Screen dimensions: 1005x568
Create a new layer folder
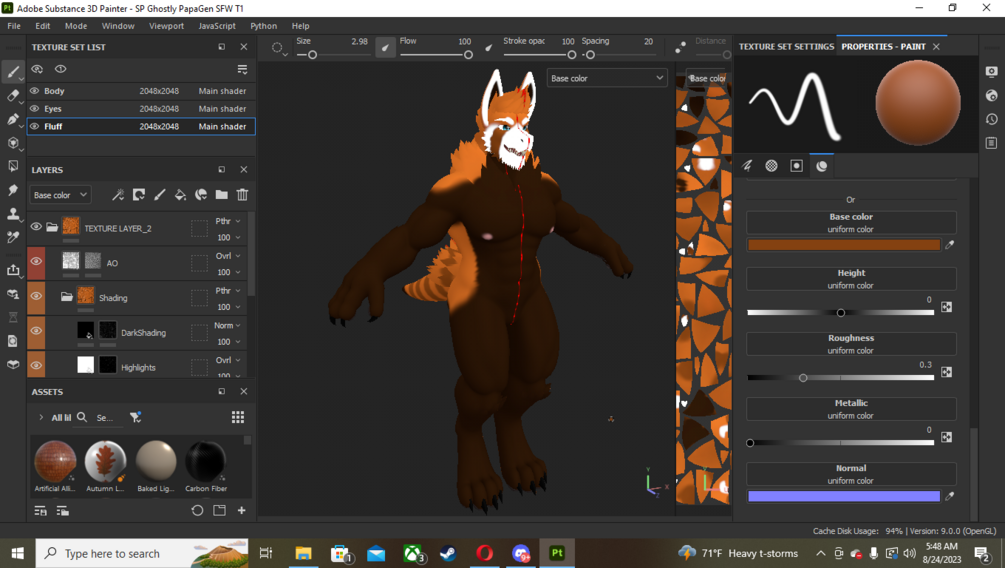221,195
